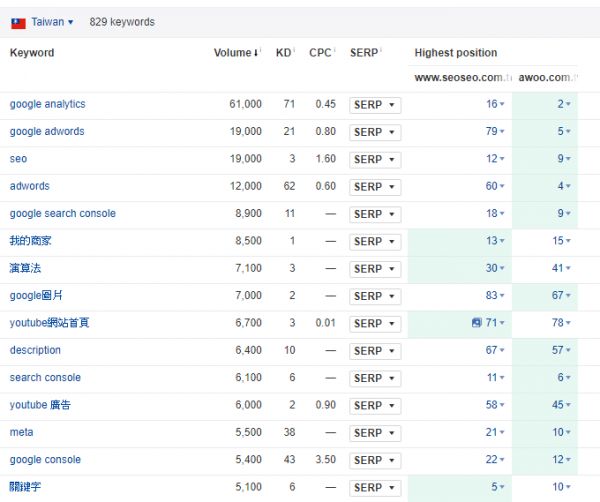Image resolution: width=600 pixels, height=502 pixels.
Task: Expand seoseo position 5 for 關鍵字
Action: [x=498, y=487]
